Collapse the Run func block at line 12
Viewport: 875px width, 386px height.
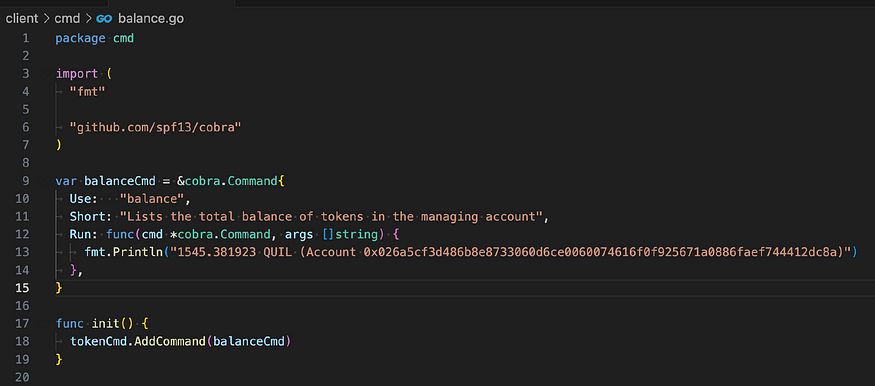coord(44,234)
